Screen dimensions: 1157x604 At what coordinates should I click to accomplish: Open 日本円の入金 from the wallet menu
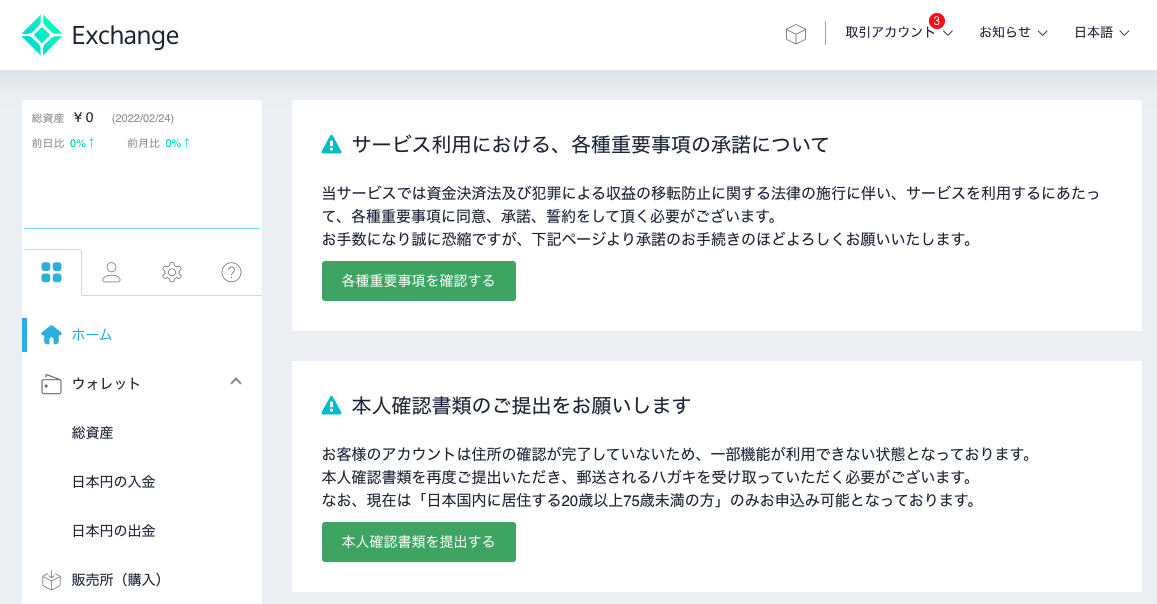pyautogui.click(x=112, y=481)
